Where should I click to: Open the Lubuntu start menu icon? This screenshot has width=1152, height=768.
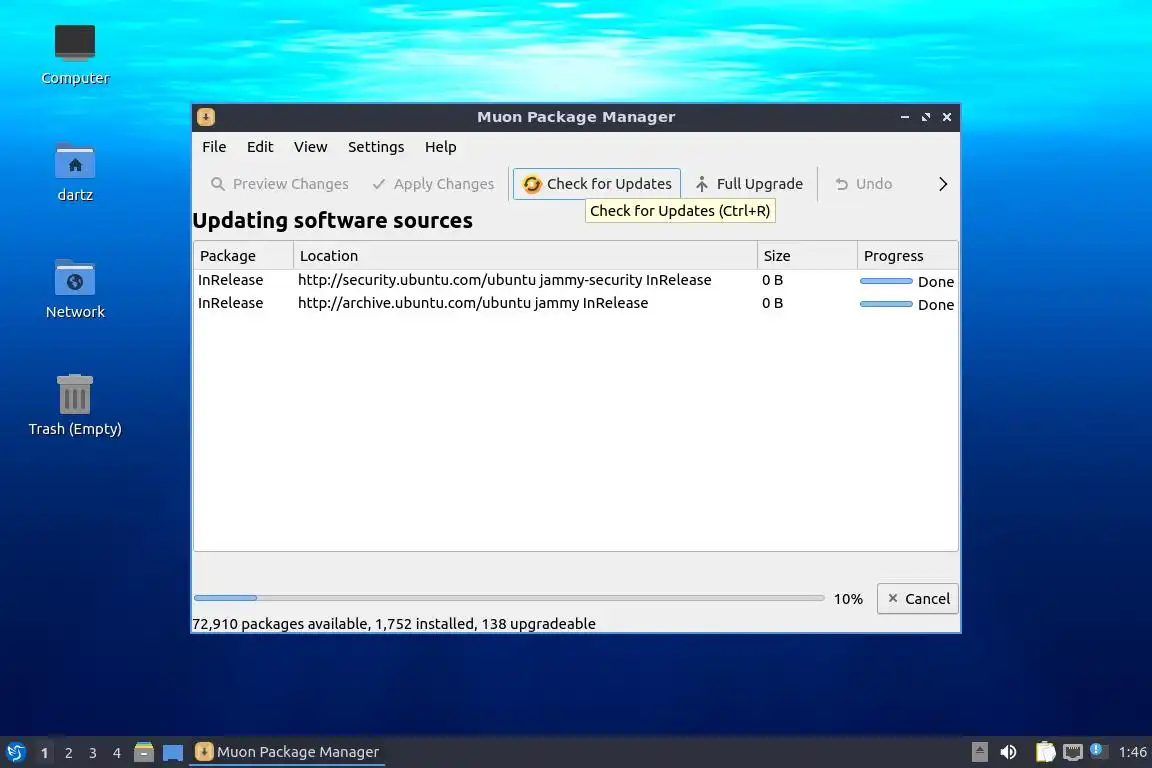click(15, 752)
